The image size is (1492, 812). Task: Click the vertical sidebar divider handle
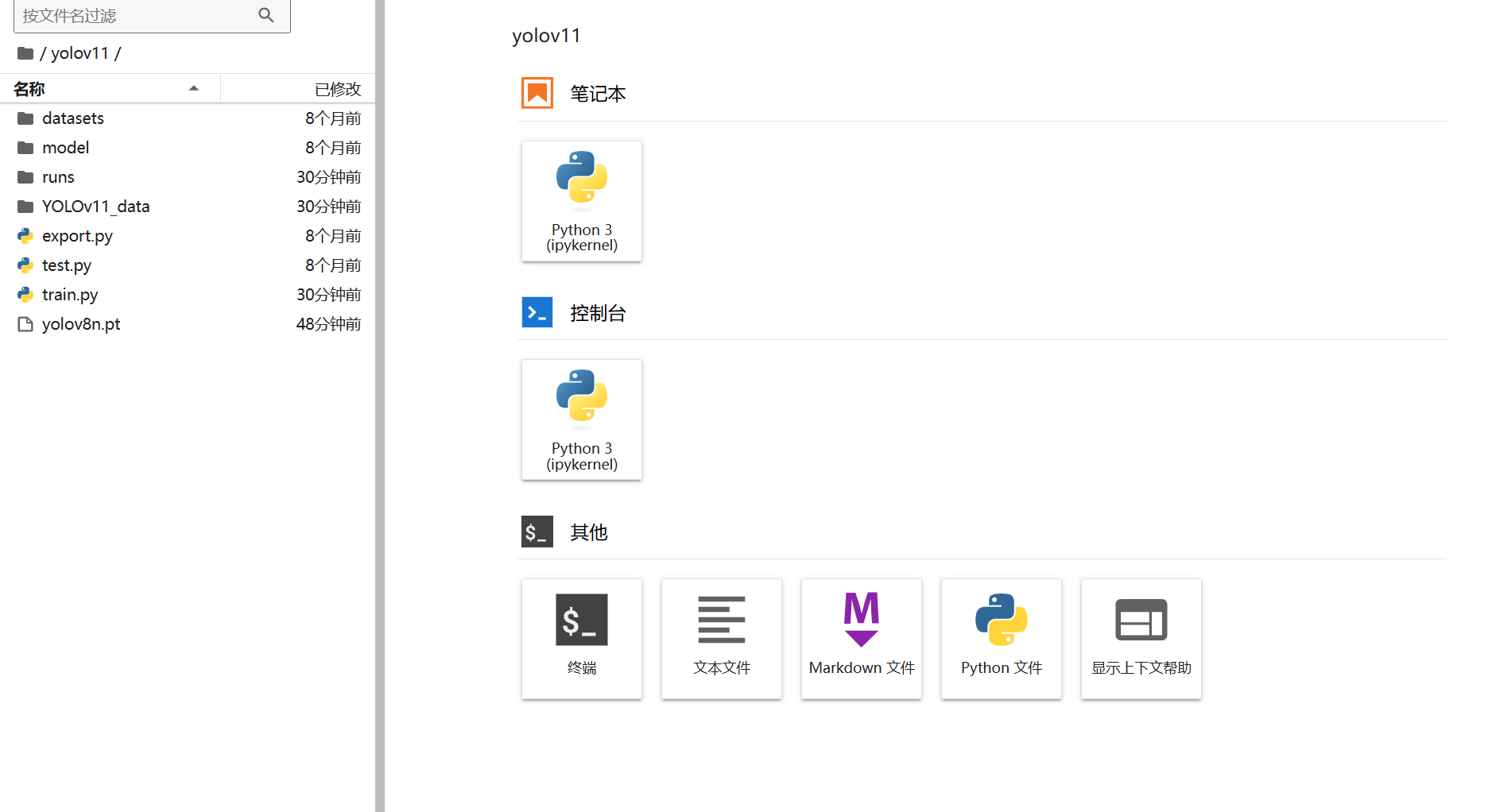[x=380, y=406]
